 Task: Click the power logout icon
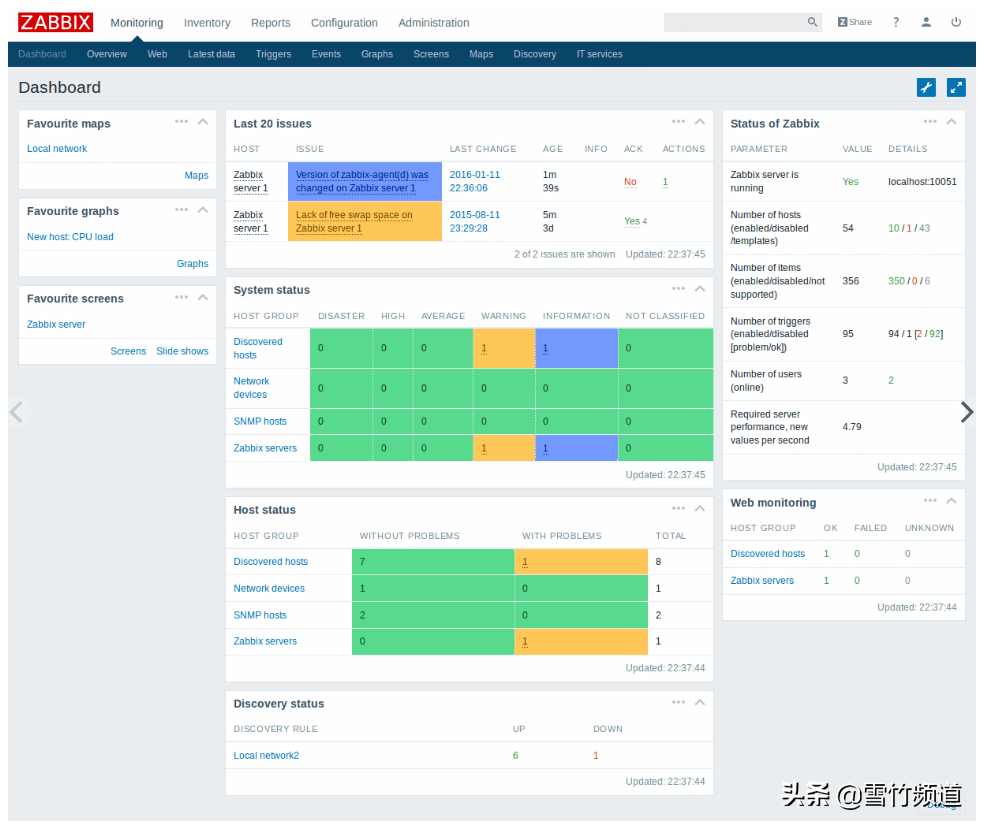coord(956,22)
